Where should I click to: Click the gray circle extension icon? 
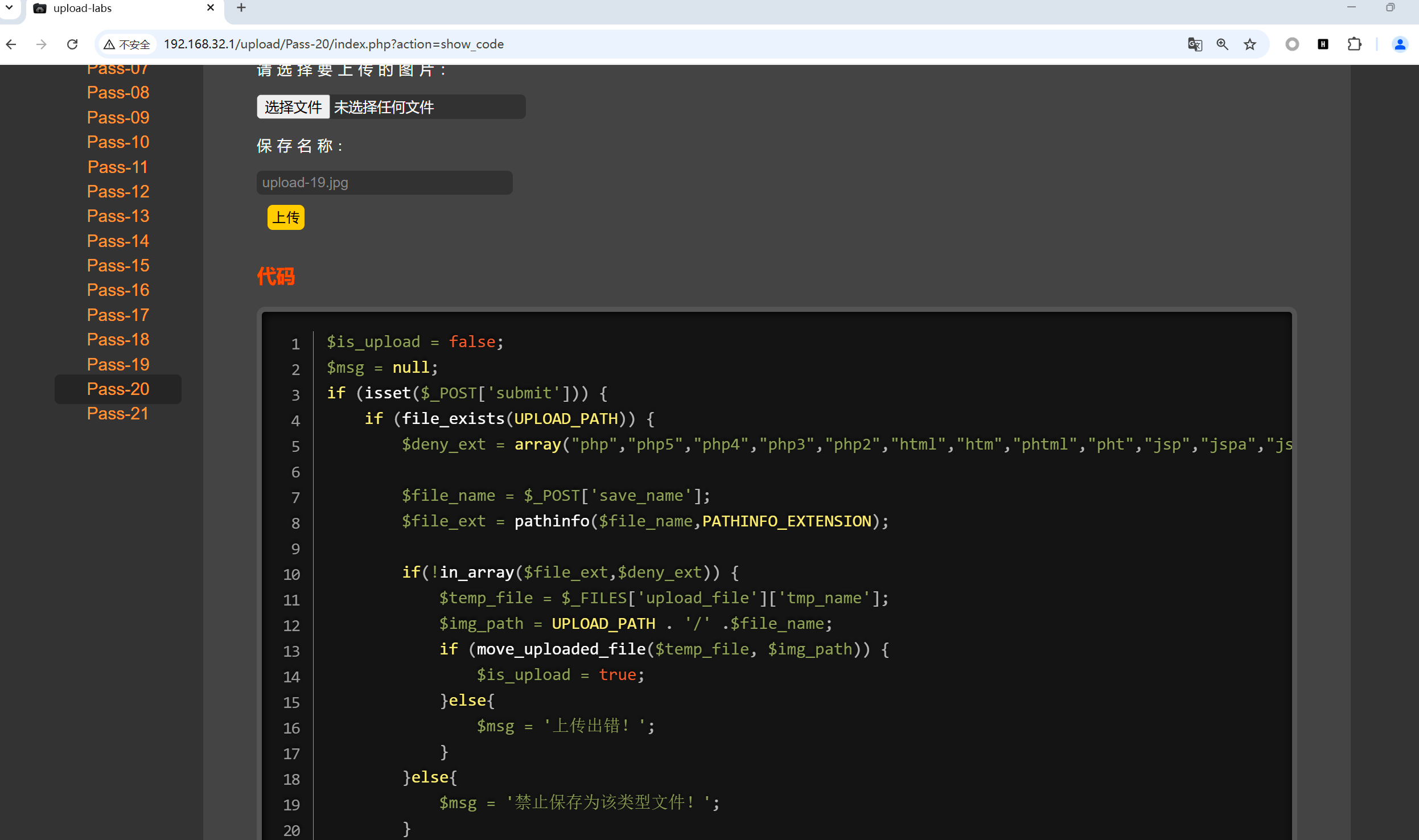pos(1292,44)
